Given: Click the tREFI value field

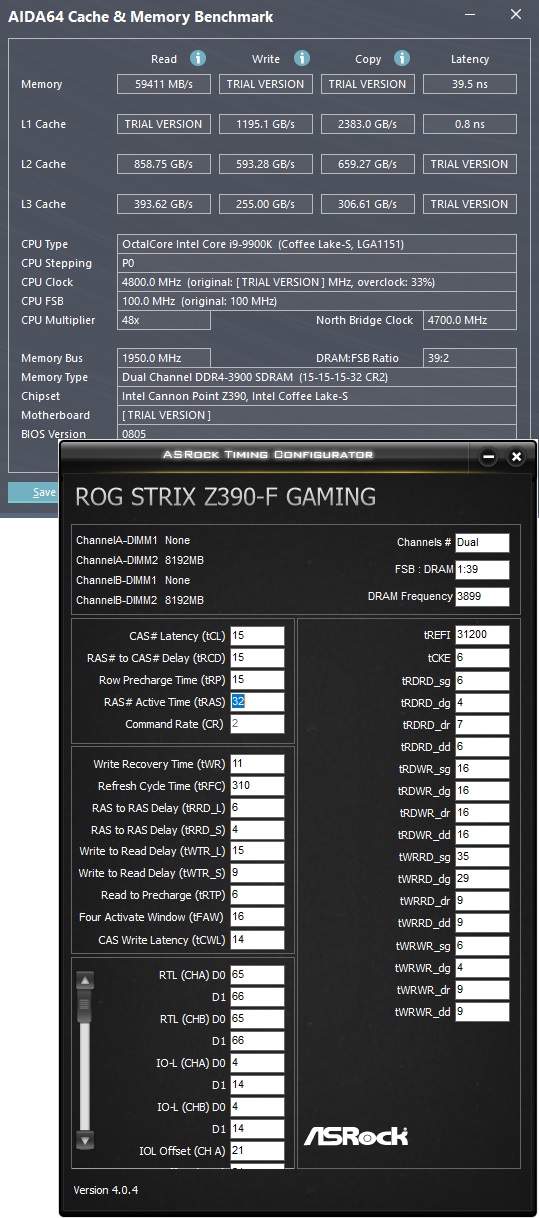Looking at the screenshot, I should point(482,635).
